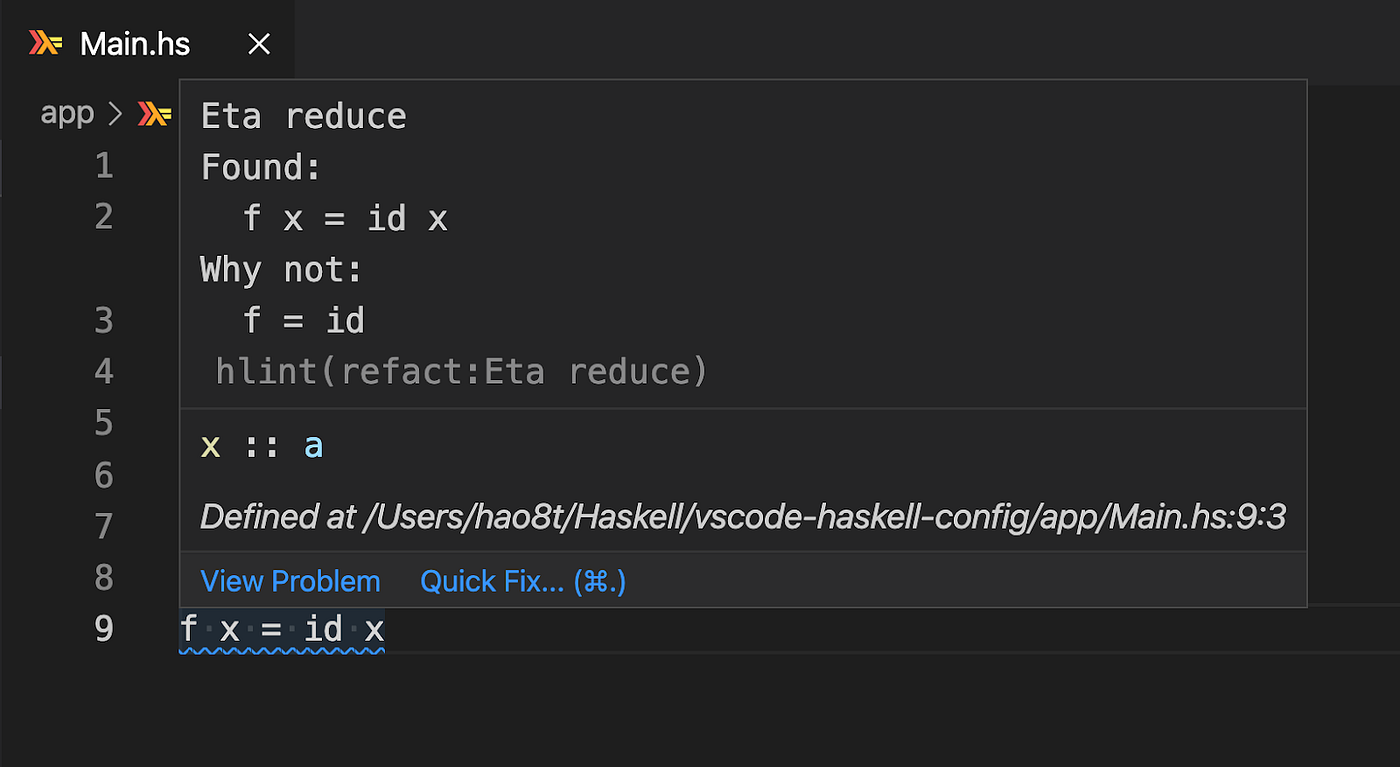This screenshot has height=767, width=1400.
Task: Open Quick Fix from the hover popup
Action: 523,581
